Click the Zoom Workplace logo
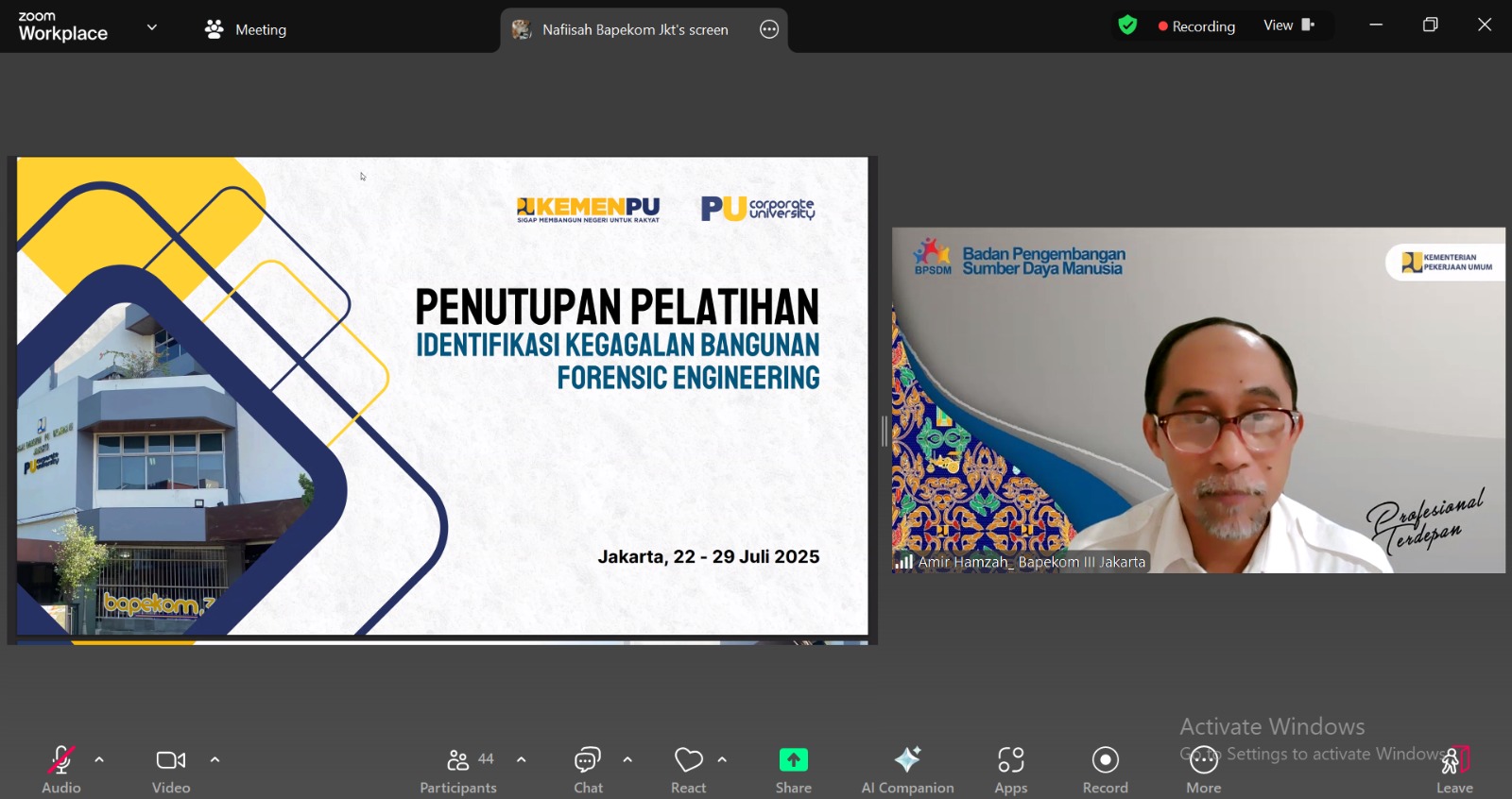Viewport: 1512px width, 799px height. tap(62, 26)
